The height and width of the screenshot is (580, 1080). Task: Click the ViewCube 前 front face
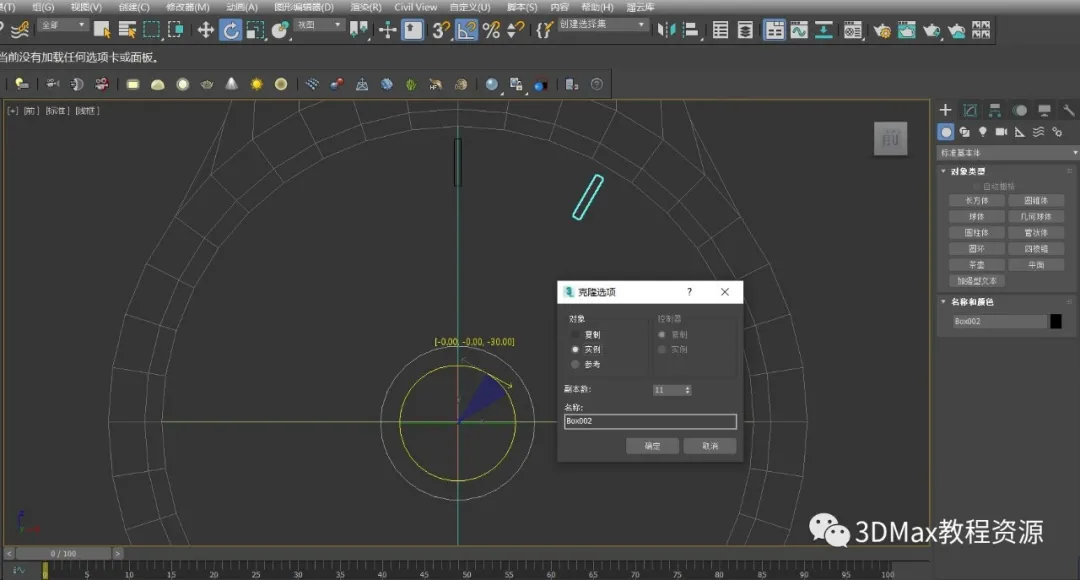tap(891, 138)
